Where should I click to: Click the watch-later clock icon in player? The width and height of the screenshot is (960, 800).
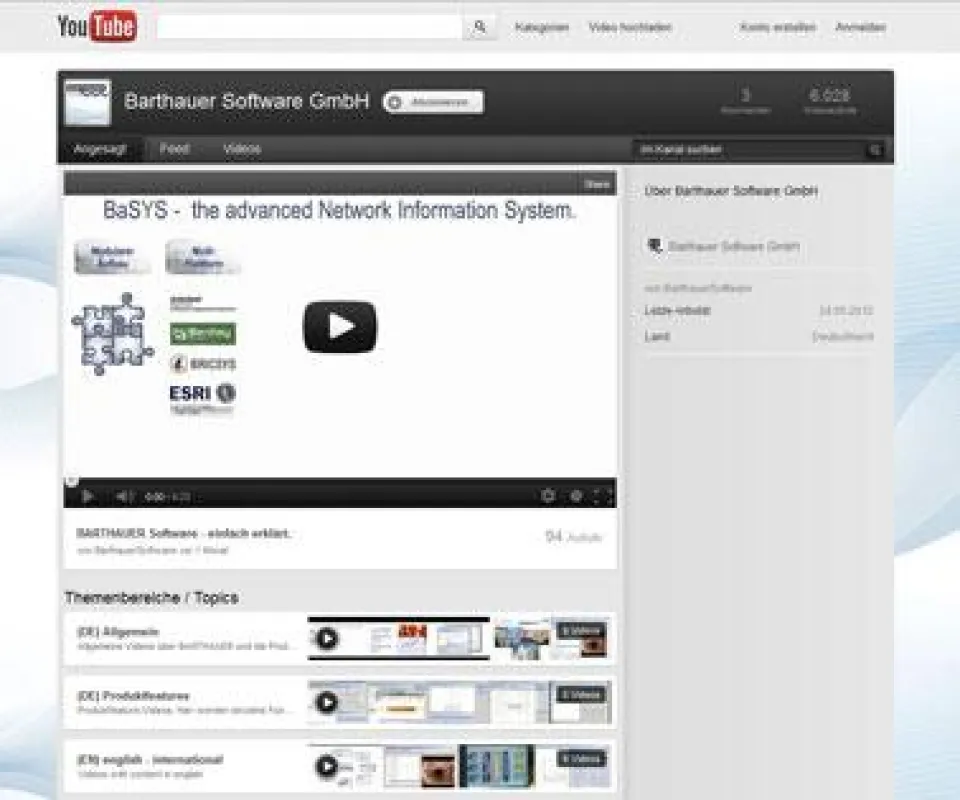pos(548,496)
